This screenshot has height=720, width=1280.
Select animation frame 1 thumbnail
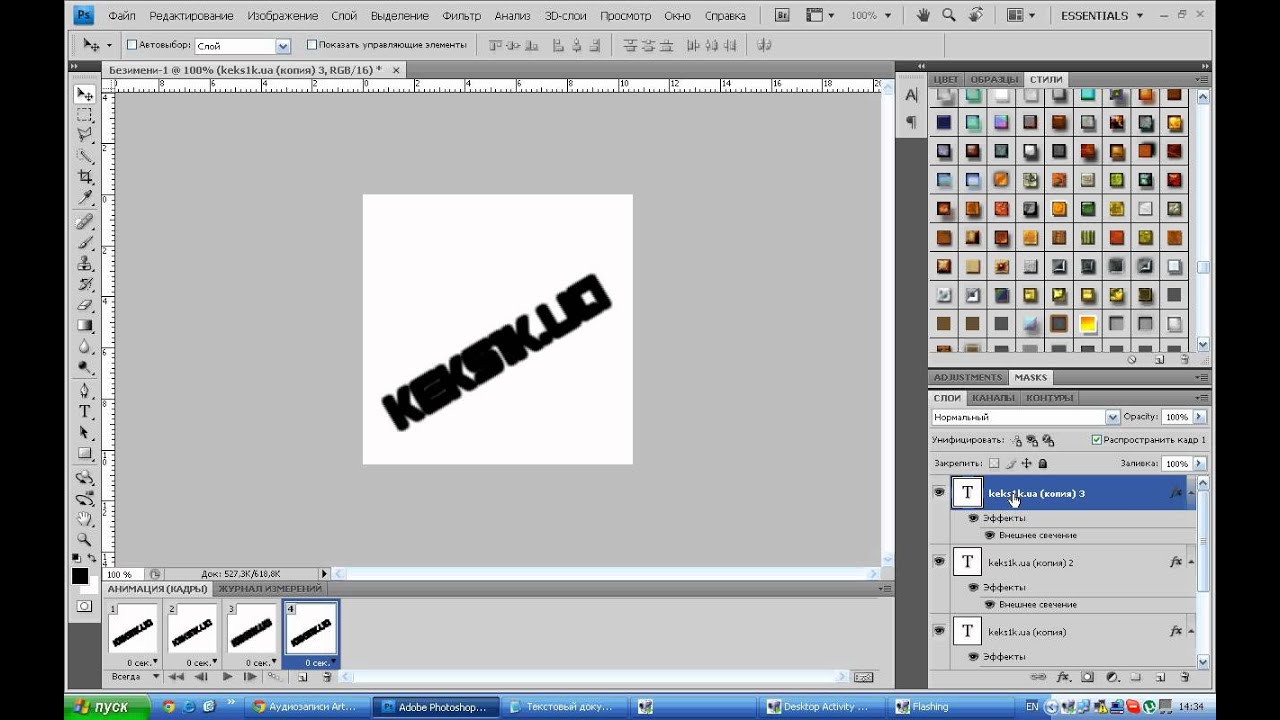132,630
